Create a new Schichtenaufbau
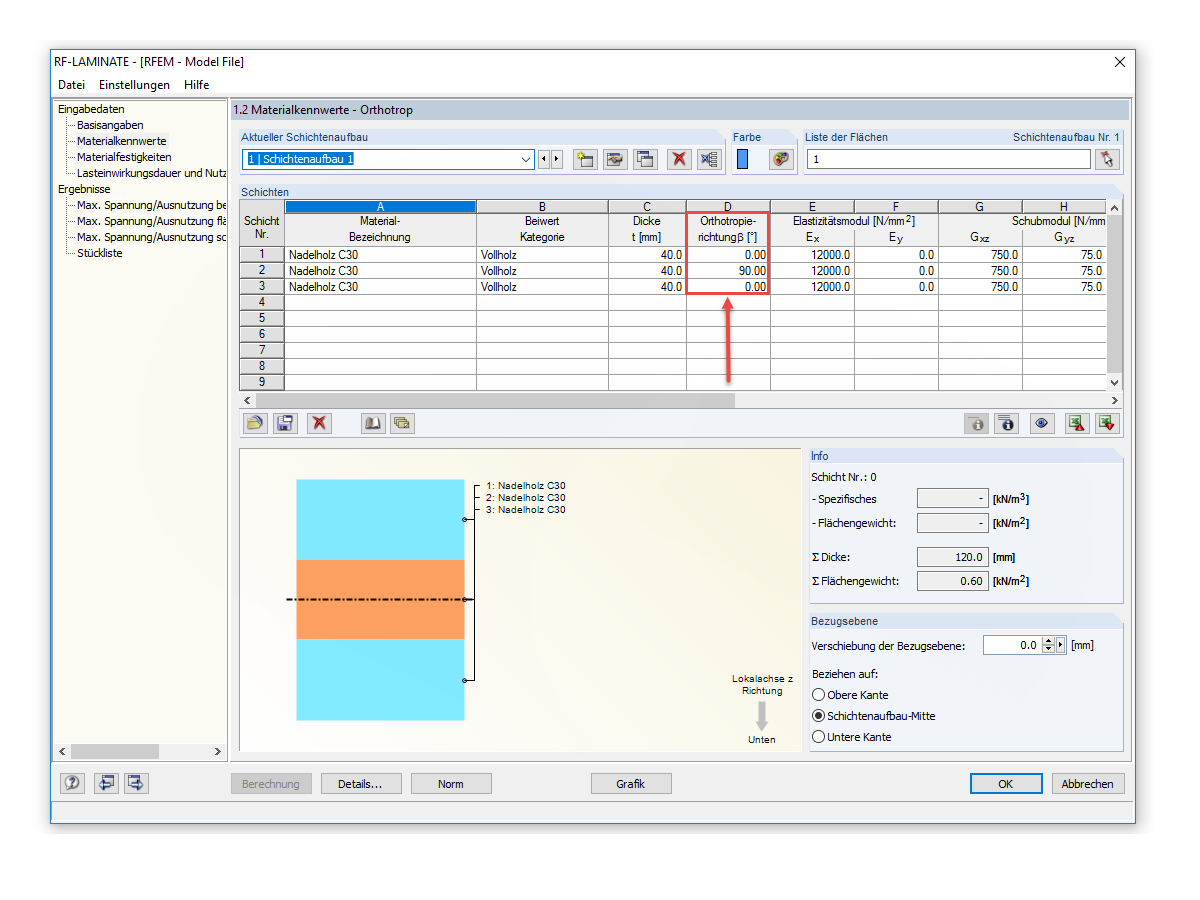 coord(586,159)
